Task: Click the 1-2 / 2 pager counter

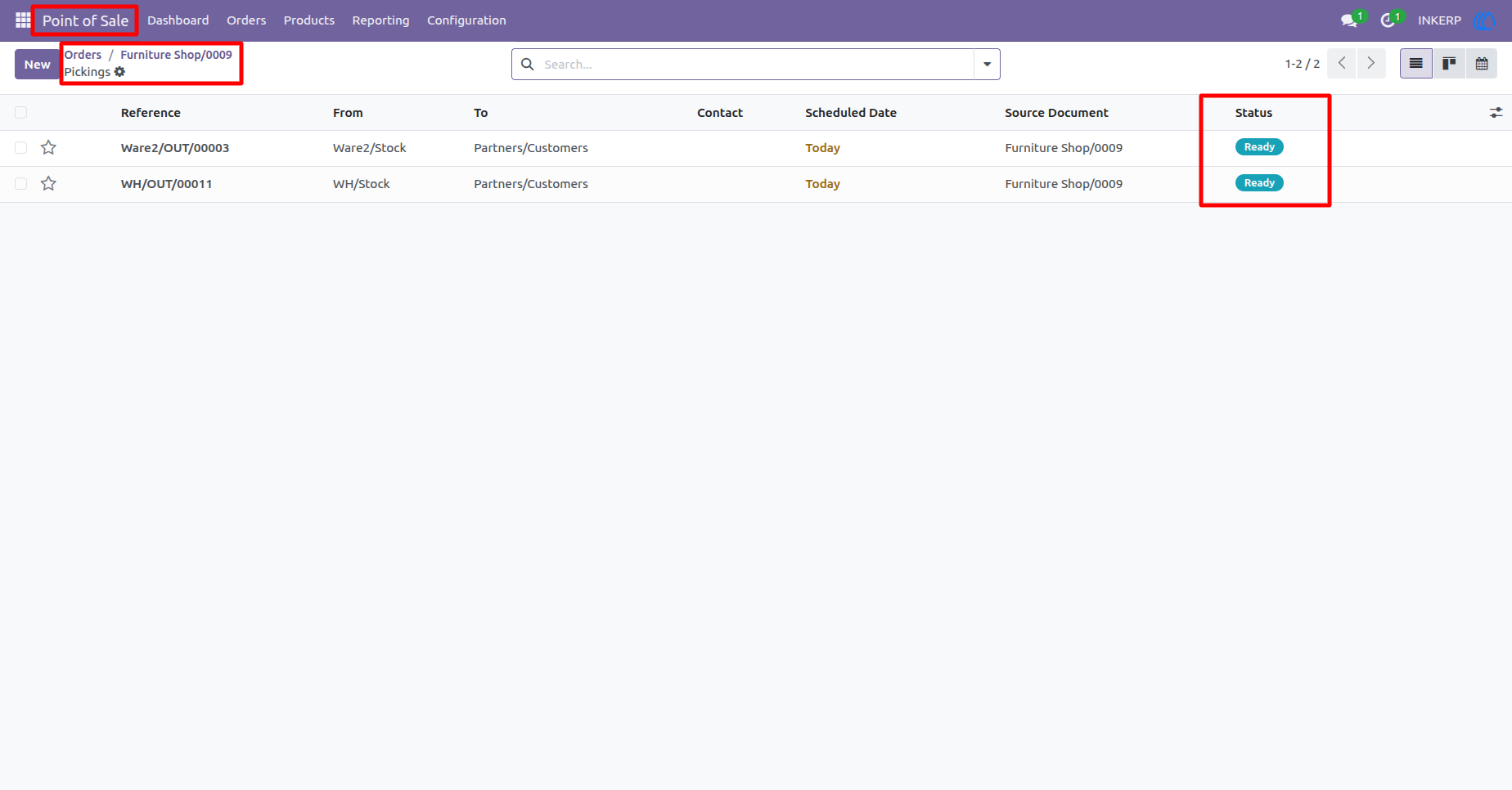Action: click(1302, 64)
